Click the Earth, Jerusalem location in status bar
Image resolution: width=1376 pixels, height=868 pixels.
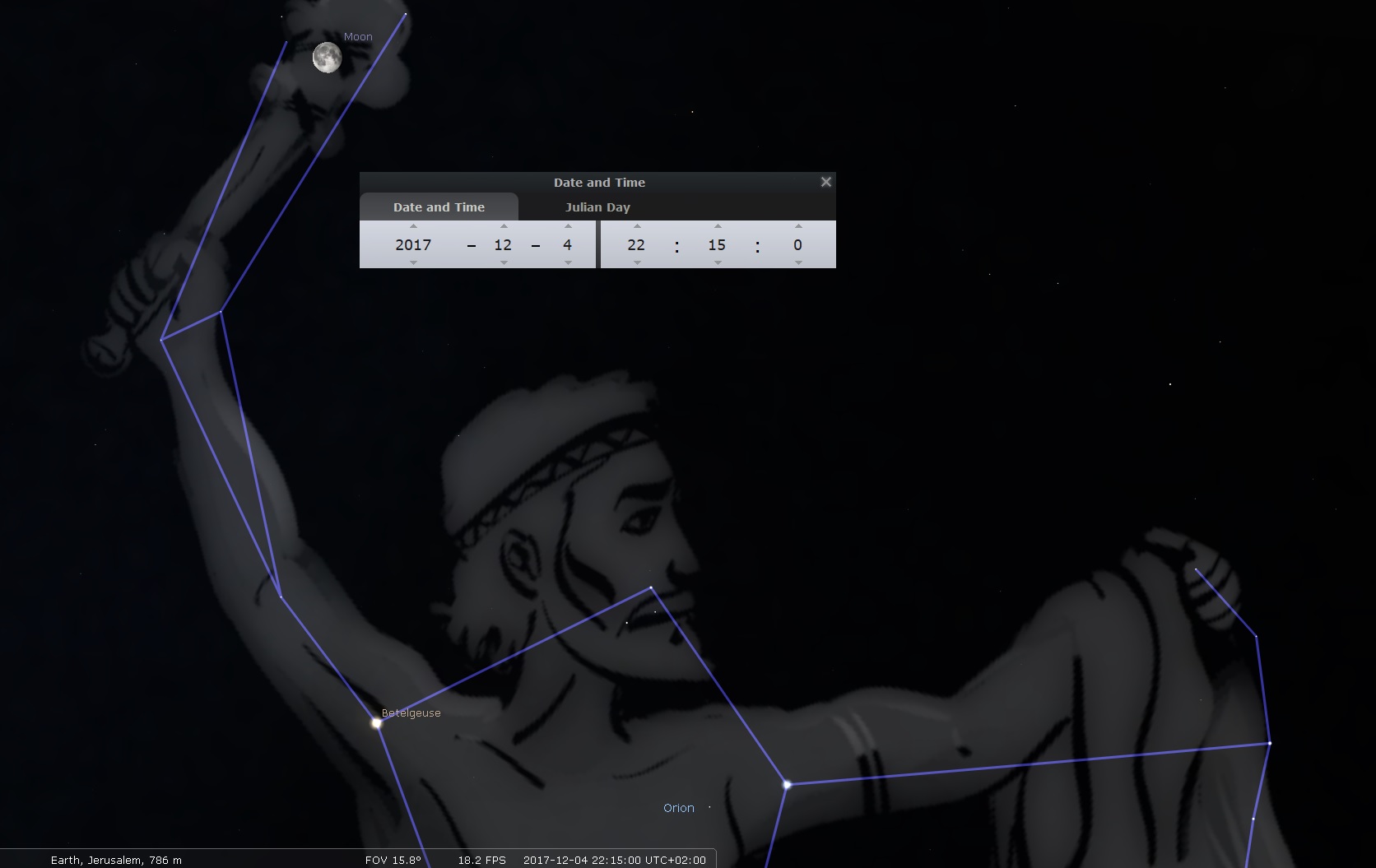tap(116, 860)
